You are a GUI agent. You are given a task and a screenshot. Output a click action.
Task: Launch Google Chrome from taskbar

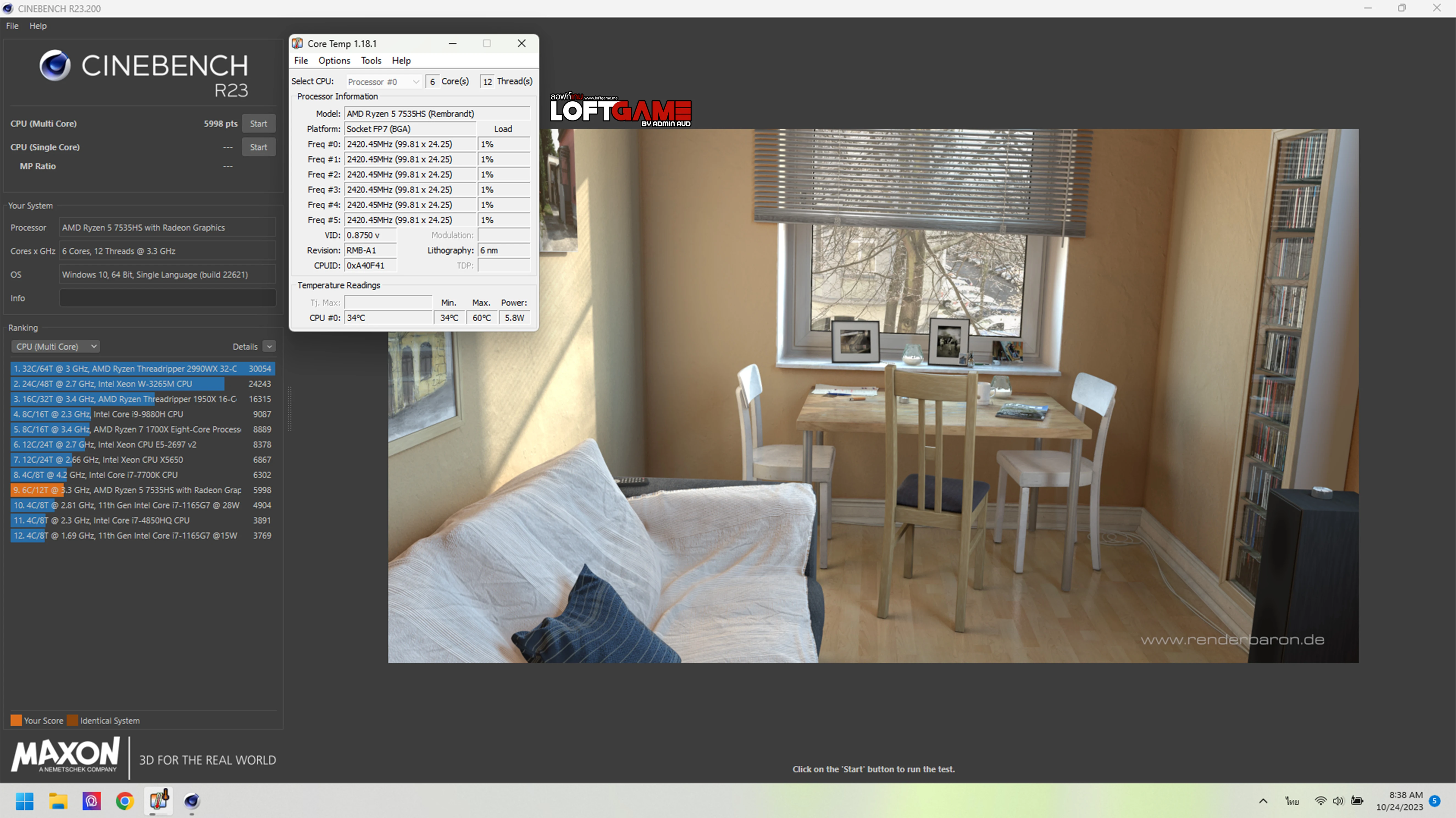point(124,800)
